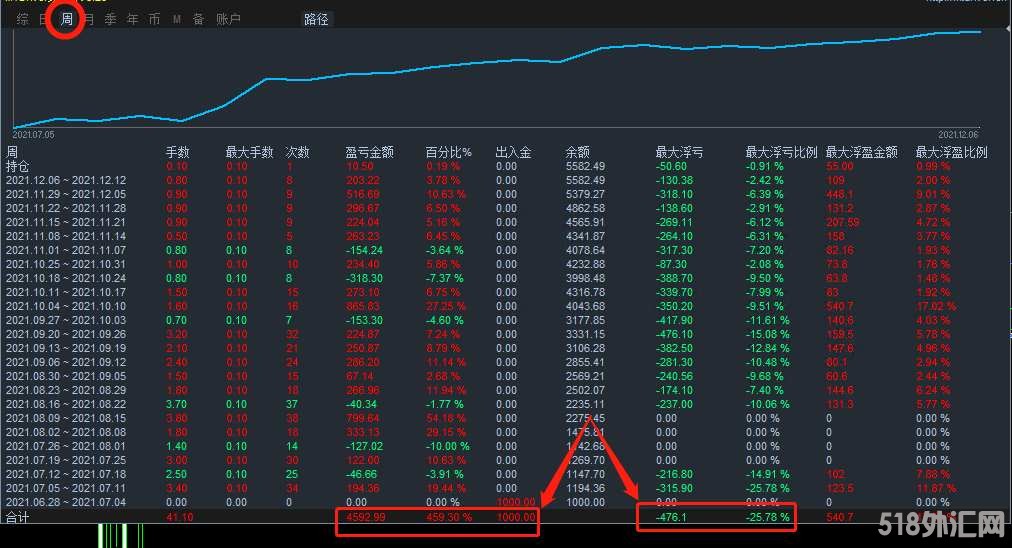Viewport: 1012px width, 548px height.
Task: Switch to the 日 daily tab
Action: point(43,19)
